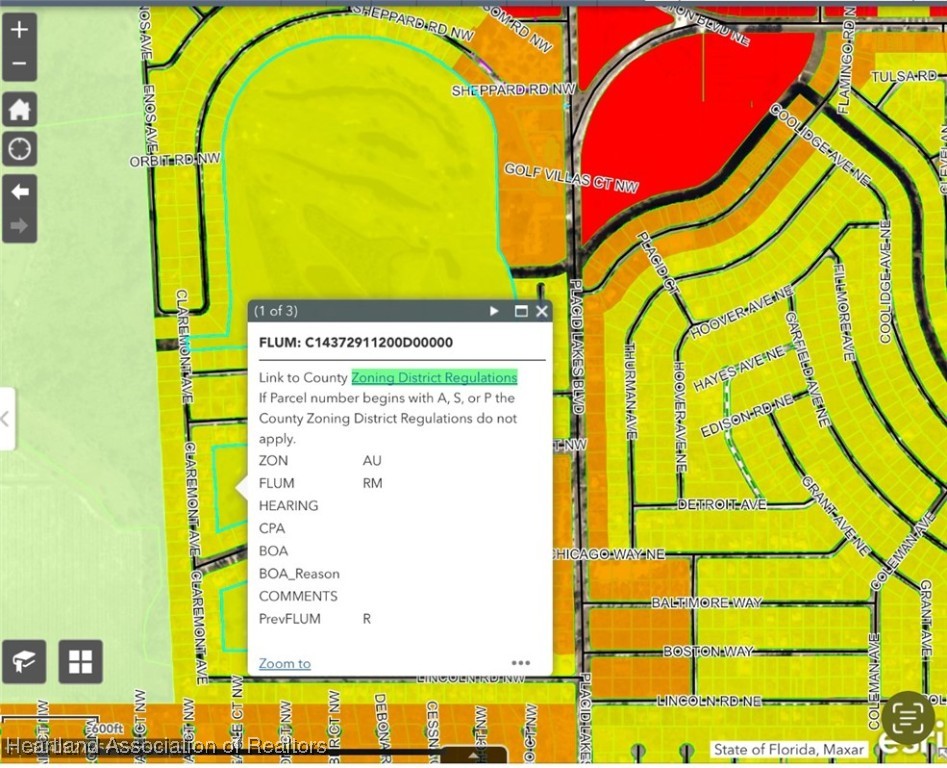947x768 pixels.
Task: Click the Zoom to link in the popup
Action: click(284, 663)
